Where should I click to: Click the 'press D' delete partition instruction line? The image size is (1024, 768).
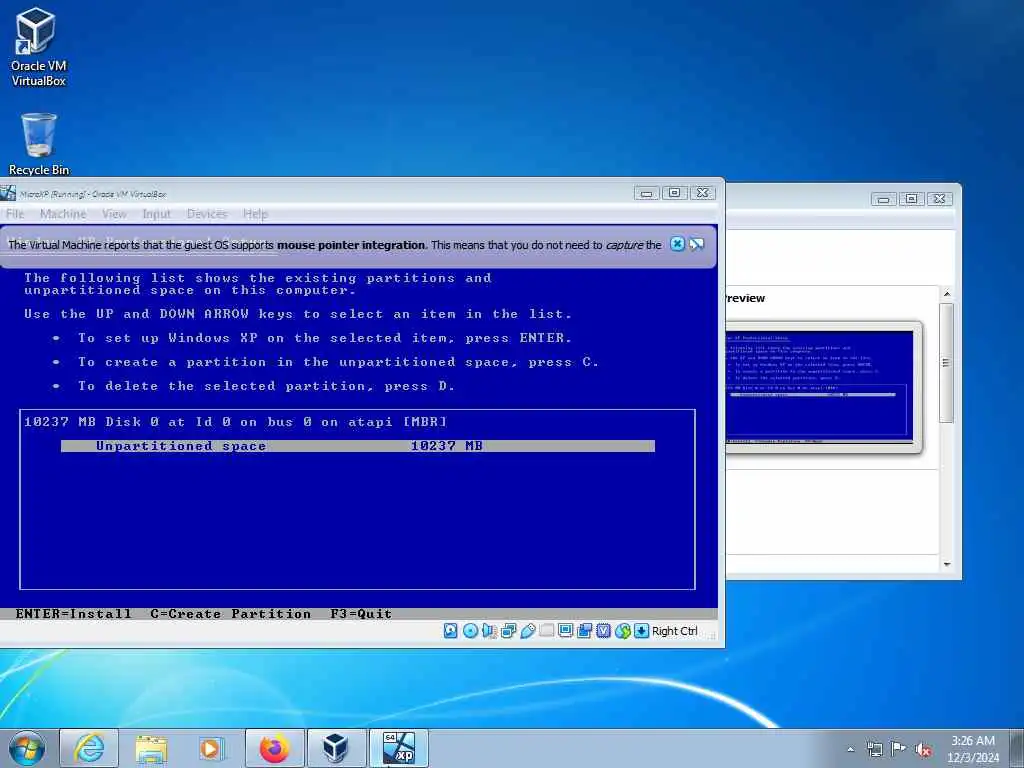click(266, 387)
